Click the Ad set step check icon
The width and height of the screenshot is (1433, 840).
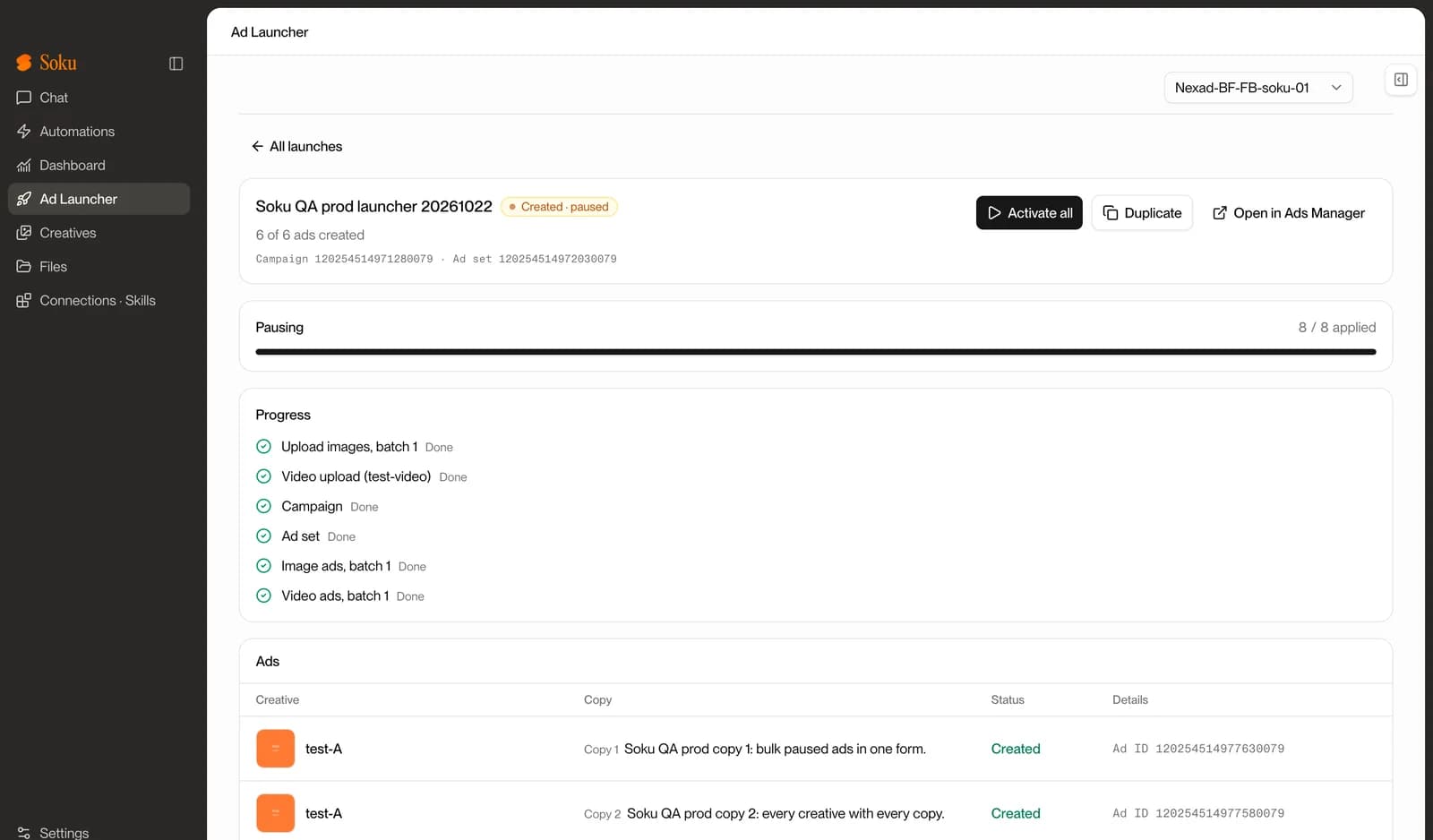[263, 536]
